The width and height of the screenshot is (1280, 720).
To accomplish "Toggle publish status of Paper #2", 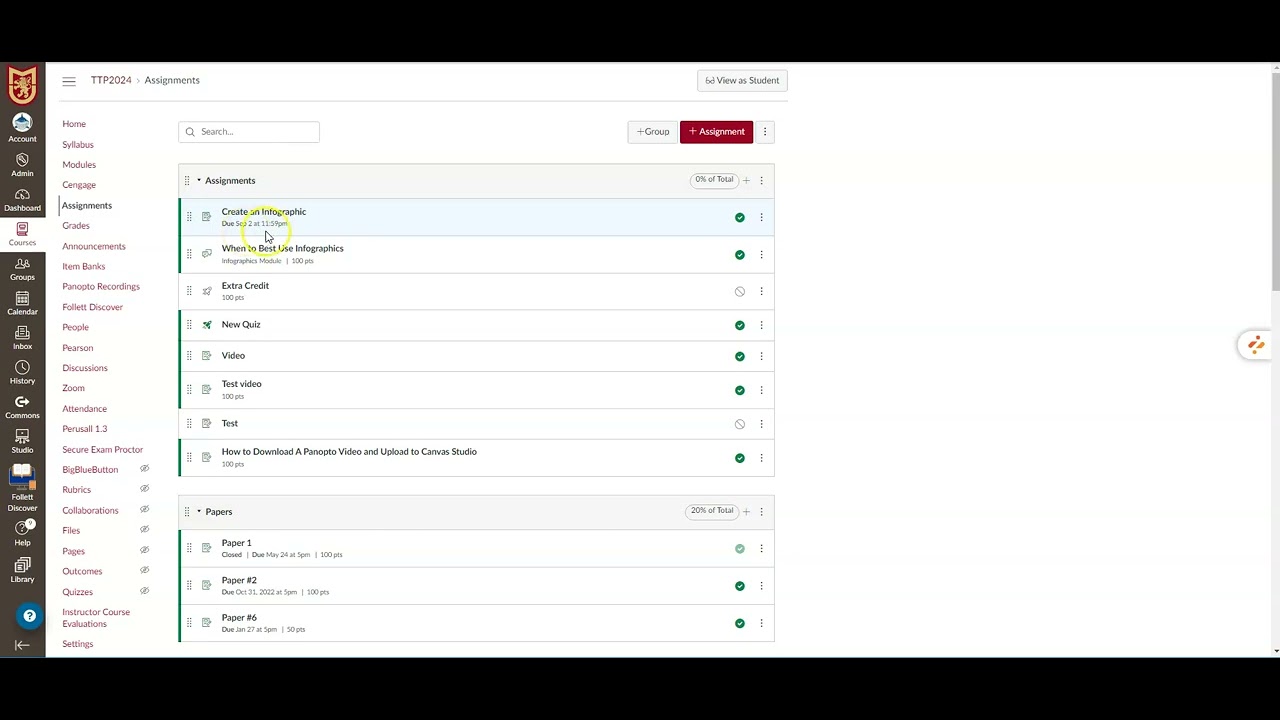I will point(740,586).
